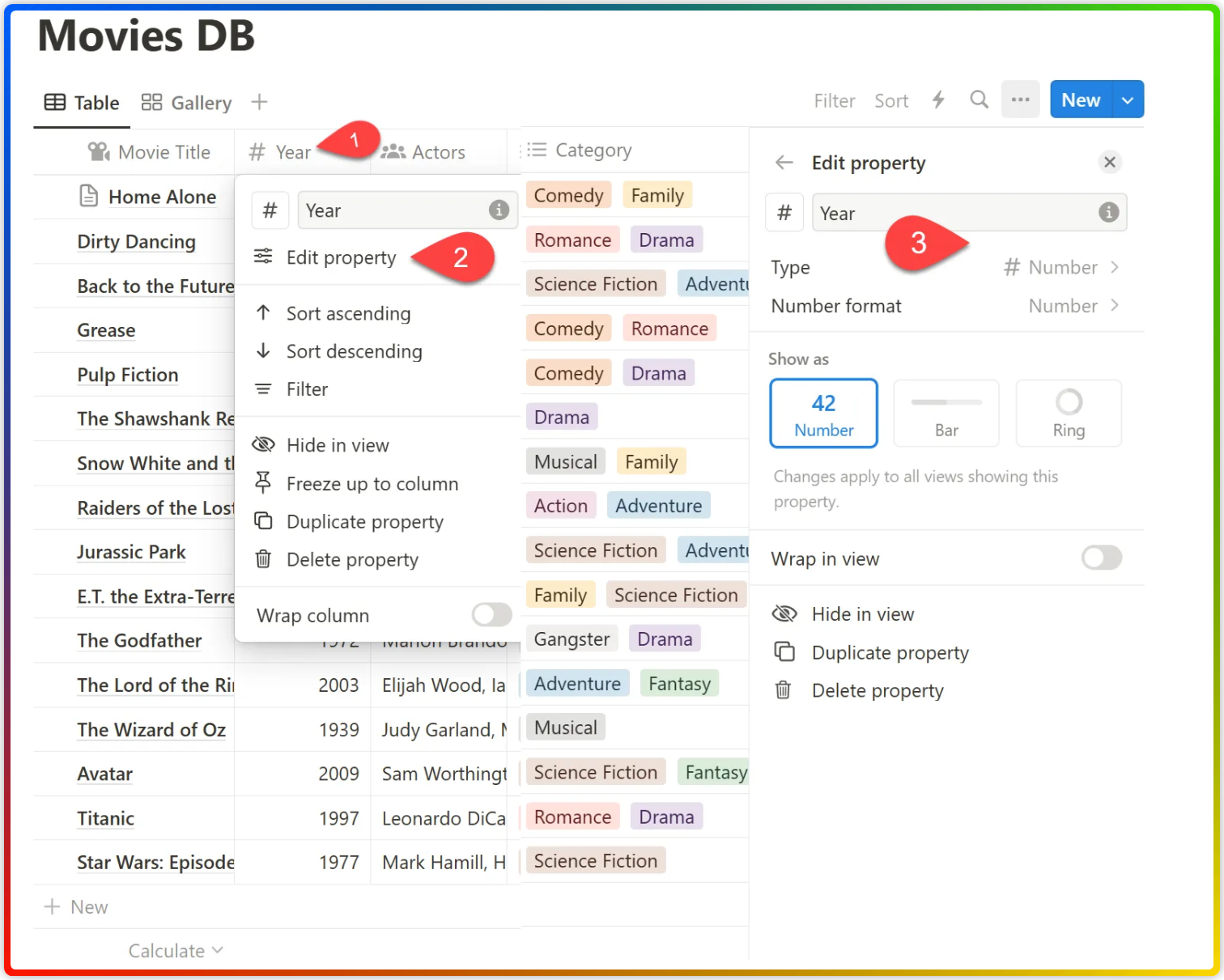Screen dimensions: 1224x980
Task: Expand the Calculate dropdown at the bottom
Action: tap(175, 950)
